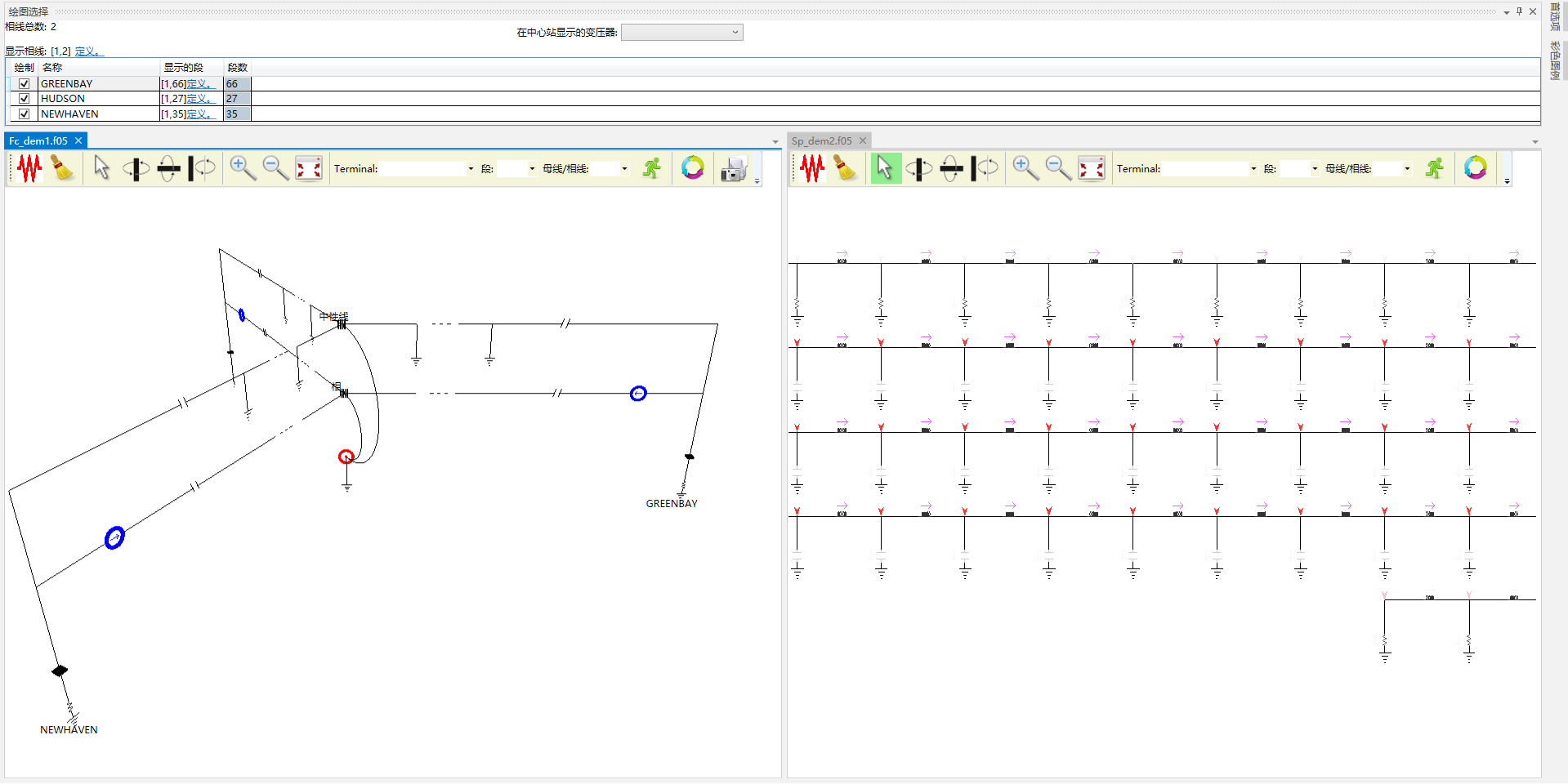Click the broom clear icon in Fc_dem1 toolbar
The image size is (1568, 784).
62,168
